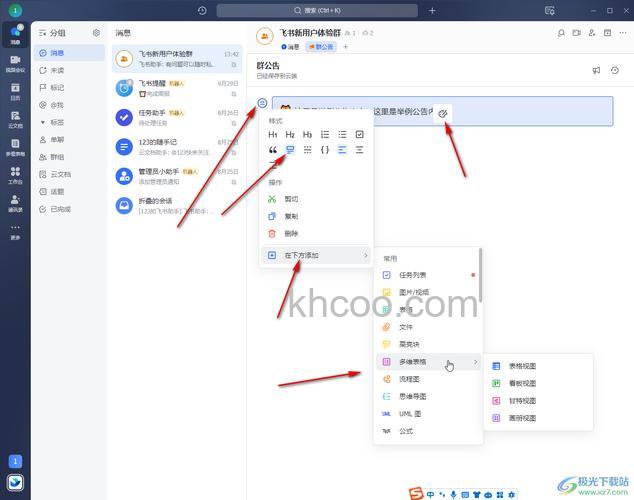The image size is (634, 500).
Task: Insert divider line style icon
Action: pyautogui.click(x=307, y=150)
